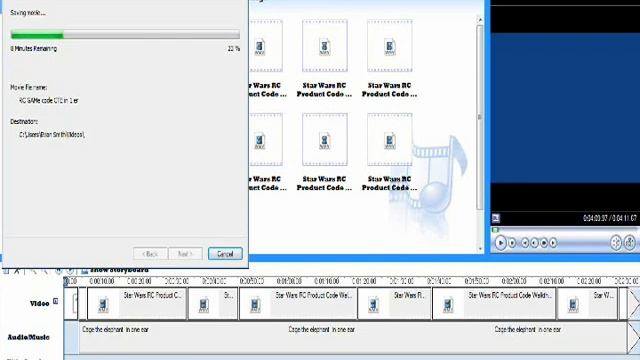640x360 pixels.
Task: Select timeline clip 'Star Wars RC Product Code Walkth...'
Action: pyautogui.click(x=494, y=303)
